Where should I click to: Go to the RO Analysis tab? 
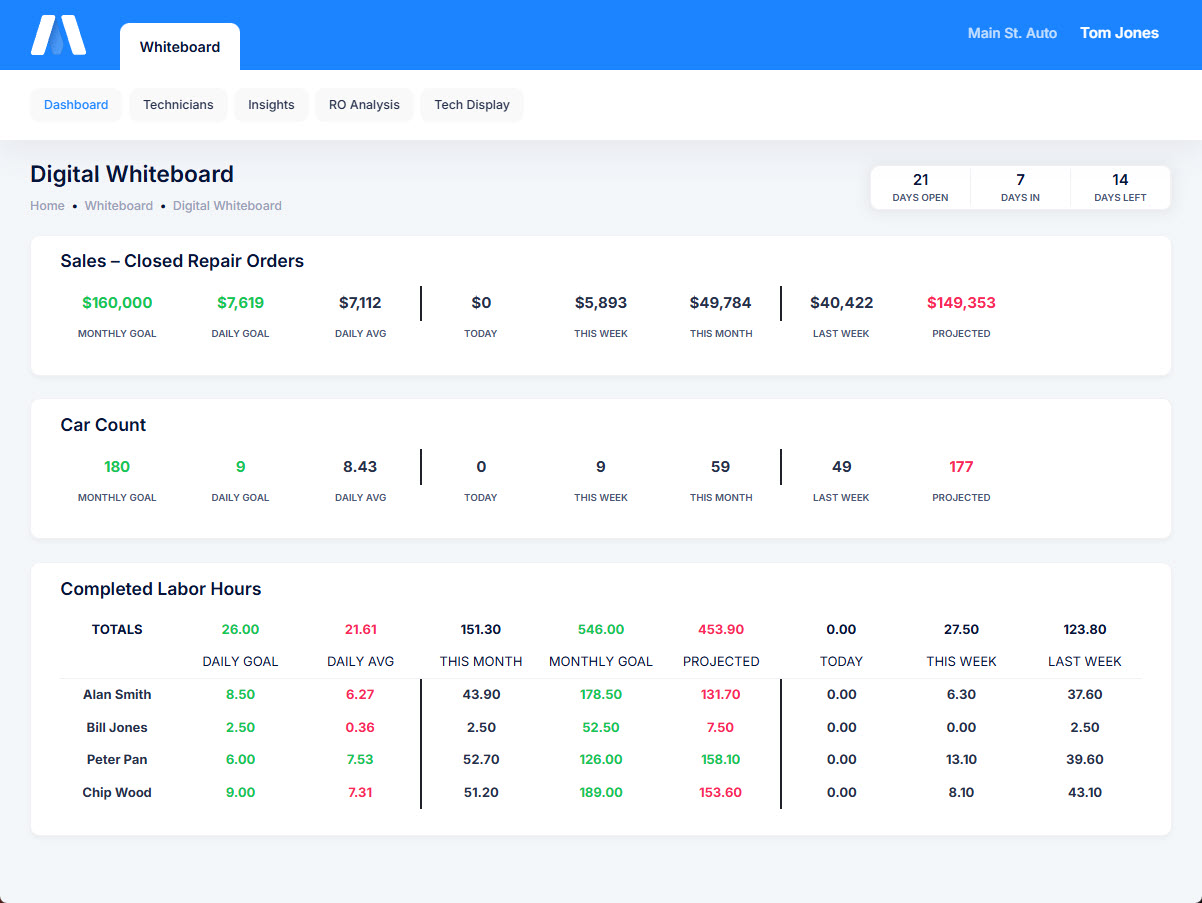364,105
